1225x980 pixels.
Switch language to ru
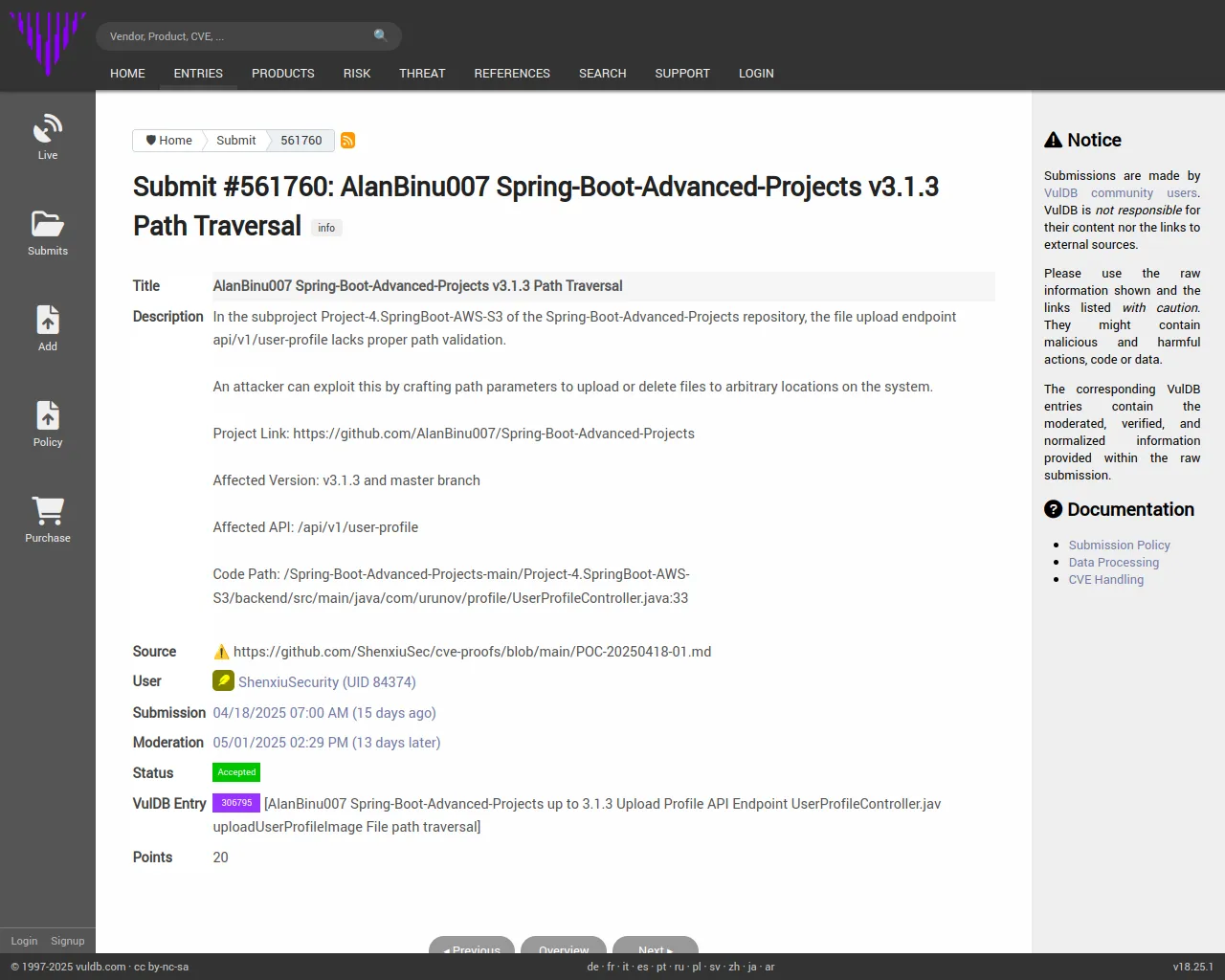[x=679, y=967]
